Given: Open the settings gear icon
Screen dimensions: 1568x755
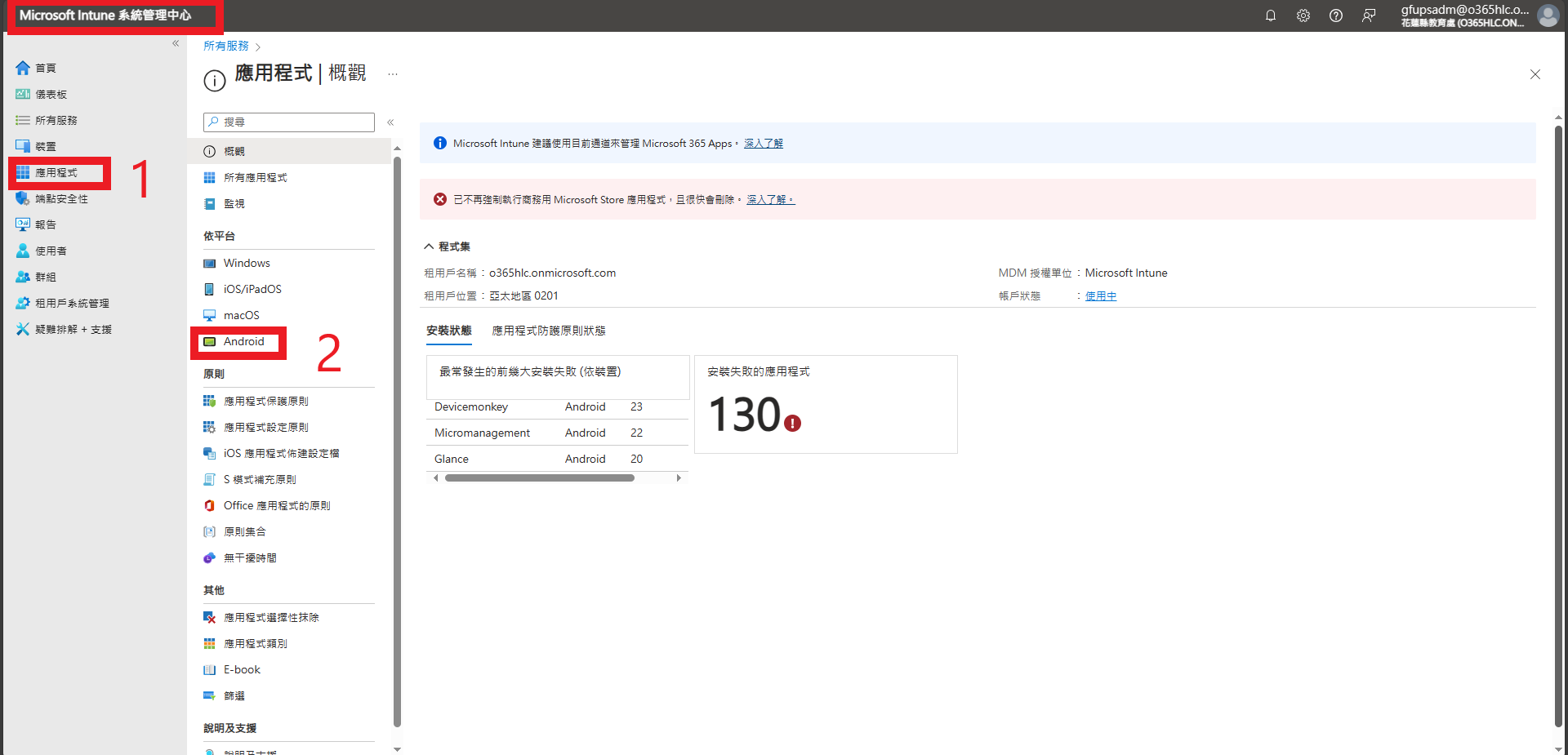Looking at the screenshot, I should [x=1303, y=16].
